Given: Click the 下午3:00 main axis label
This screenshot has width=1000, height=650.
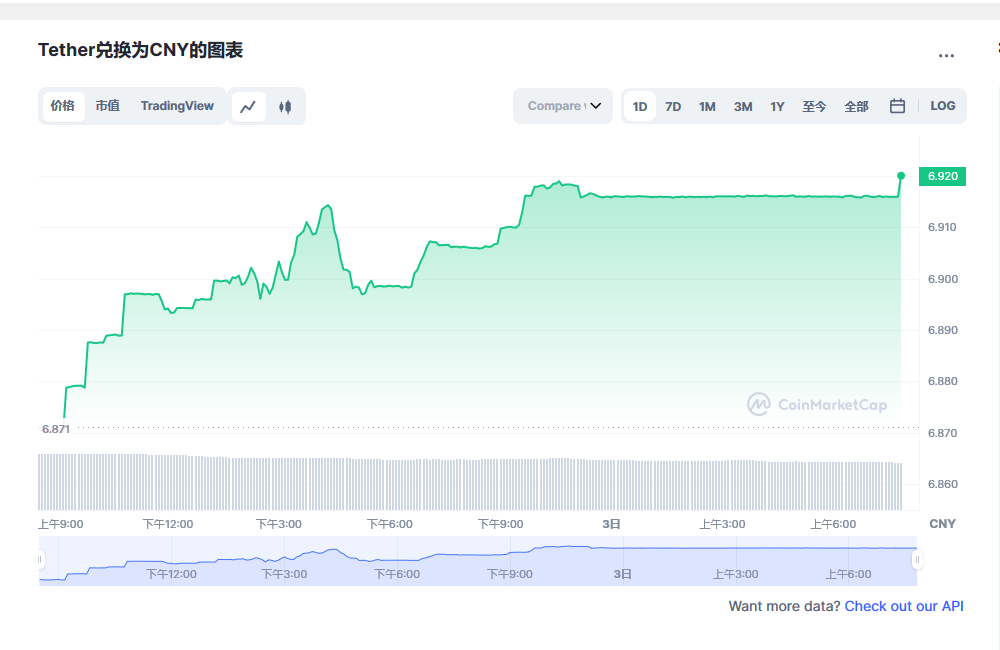Looking at the screenshot, I should pos(279,524).
